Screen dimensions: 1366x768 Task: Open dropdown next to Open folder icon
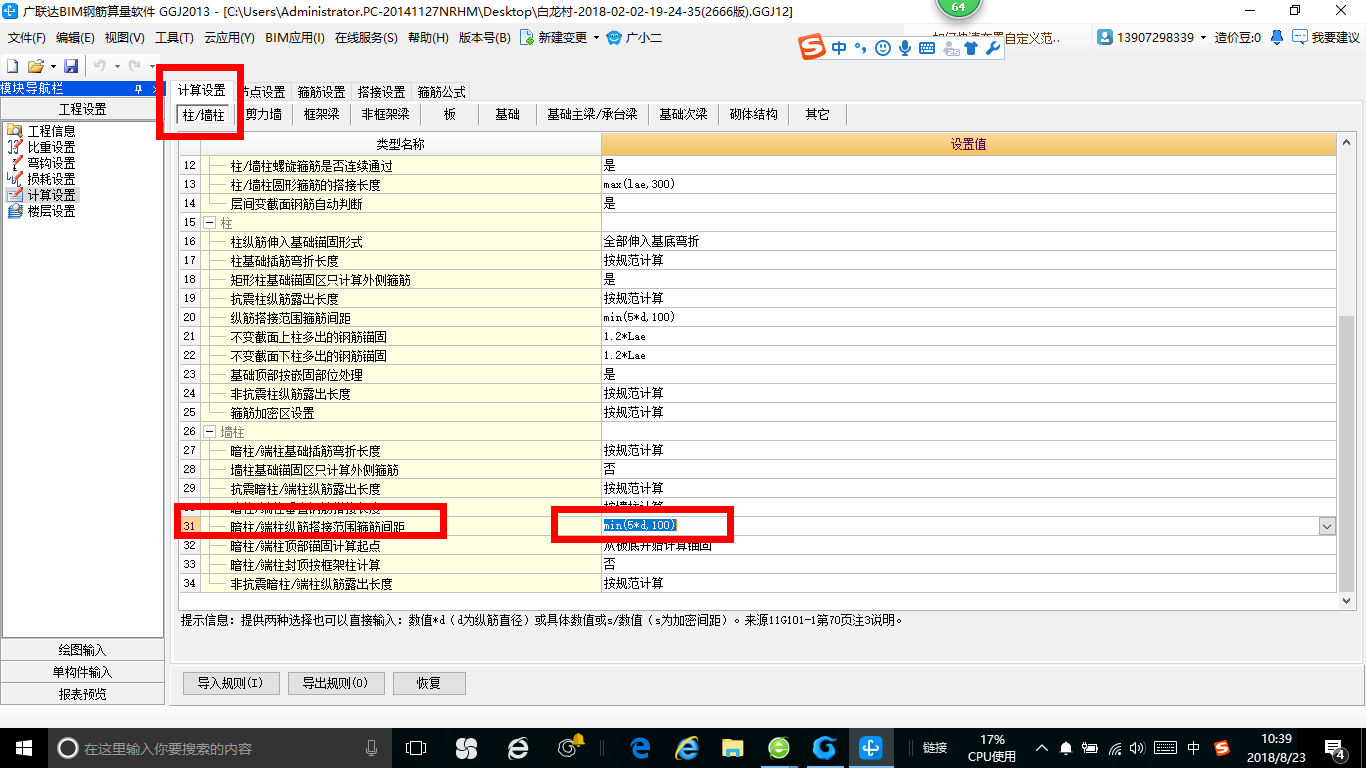tap(51, 66)
